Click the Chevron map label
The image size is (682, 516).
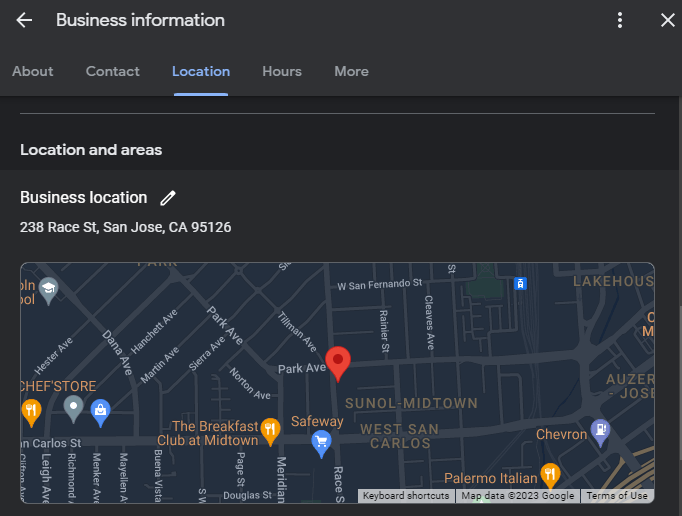click(562, 434)
